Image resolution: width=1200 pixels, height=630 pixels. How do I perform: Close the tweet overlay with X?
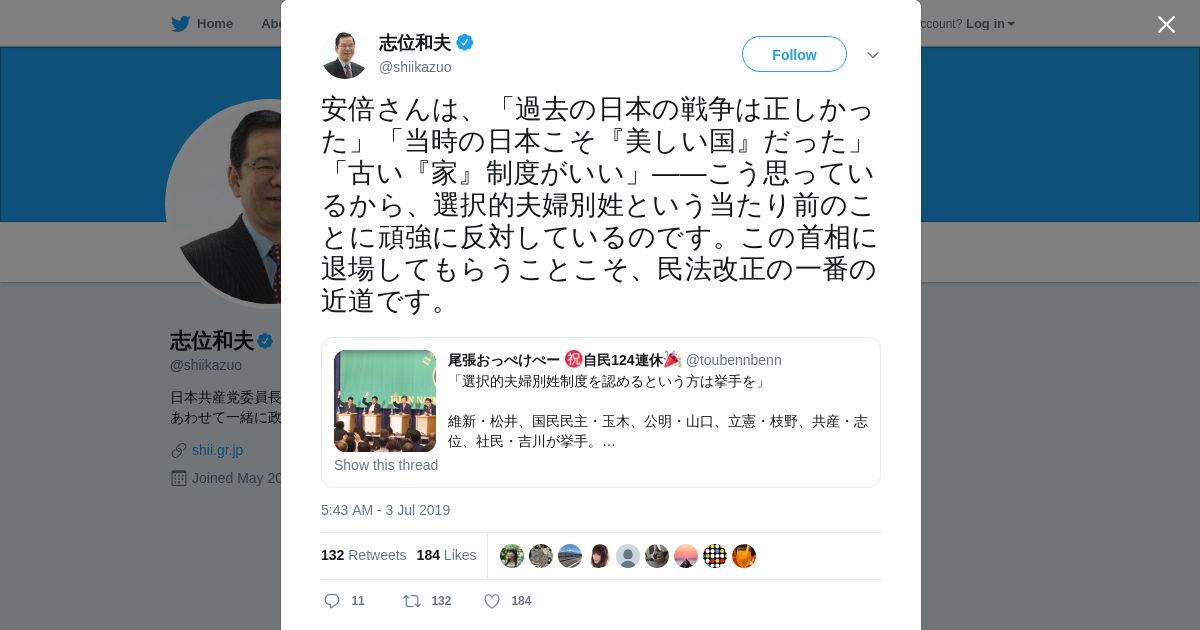click(1166, 24)
